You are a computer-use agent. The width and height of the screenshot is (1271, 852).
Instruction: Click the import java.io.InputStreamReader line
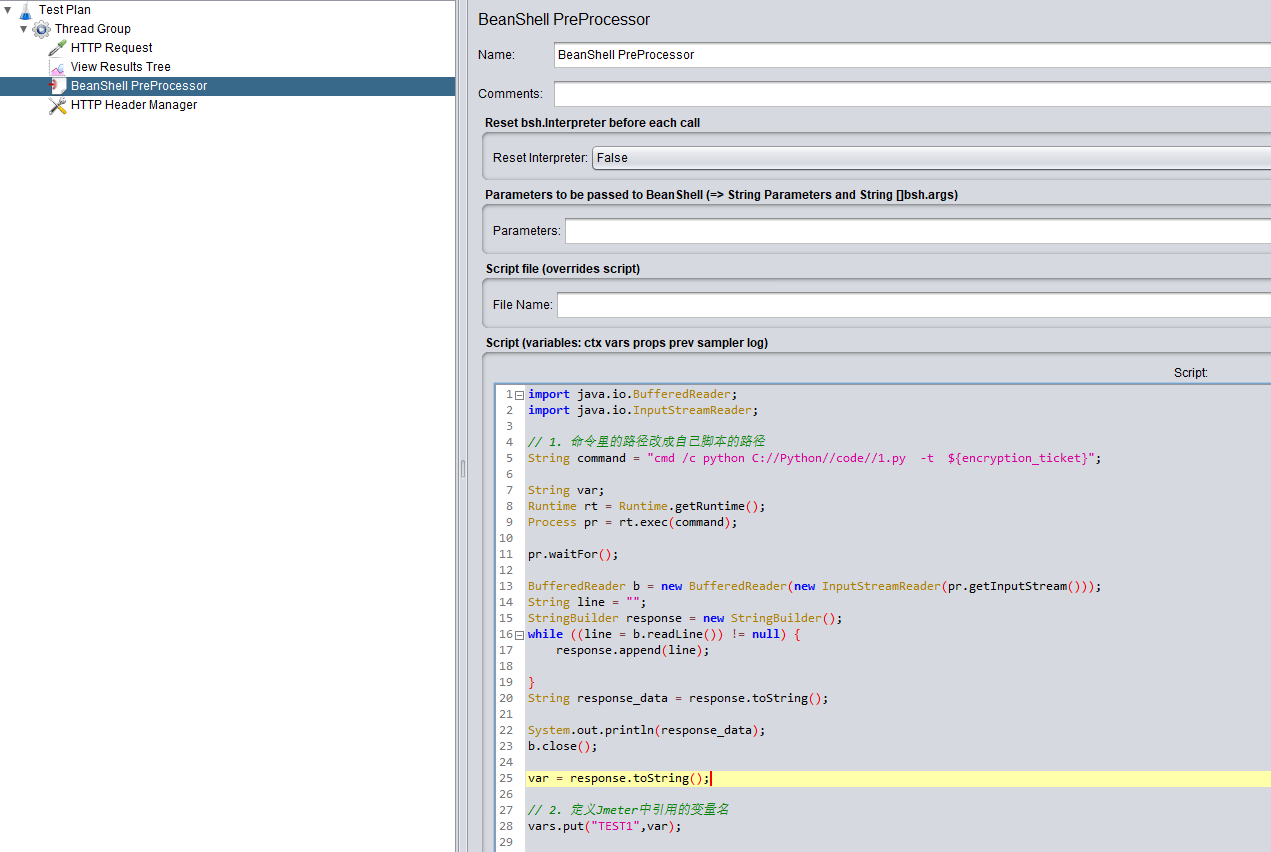(643, 410)
